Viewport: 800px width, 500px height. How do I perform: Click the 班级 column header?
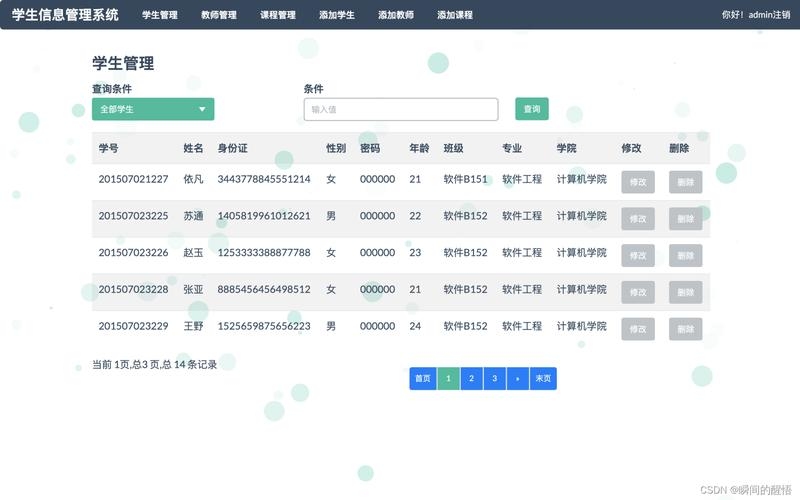(454, 148)
